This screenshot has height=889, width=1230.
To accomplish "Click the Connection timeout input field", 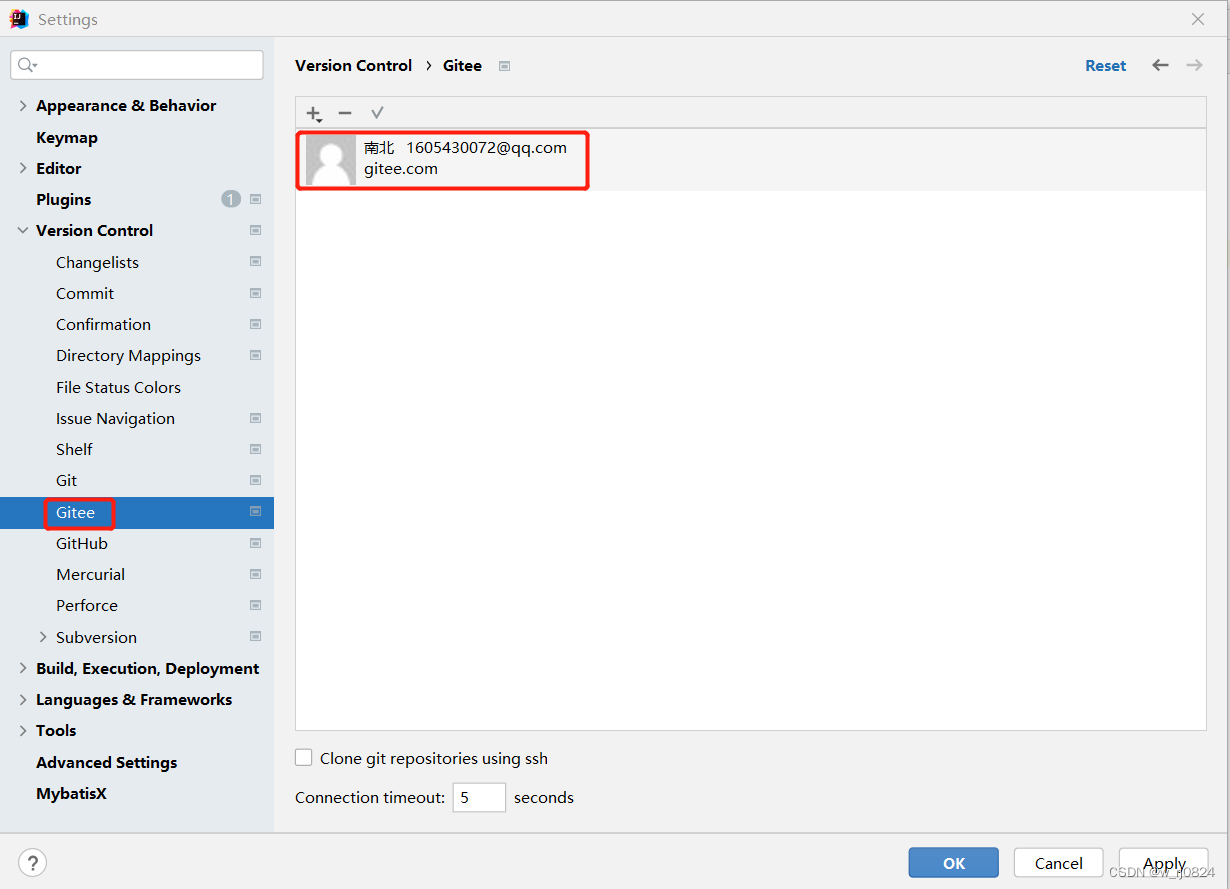I will tap(479, 797).
